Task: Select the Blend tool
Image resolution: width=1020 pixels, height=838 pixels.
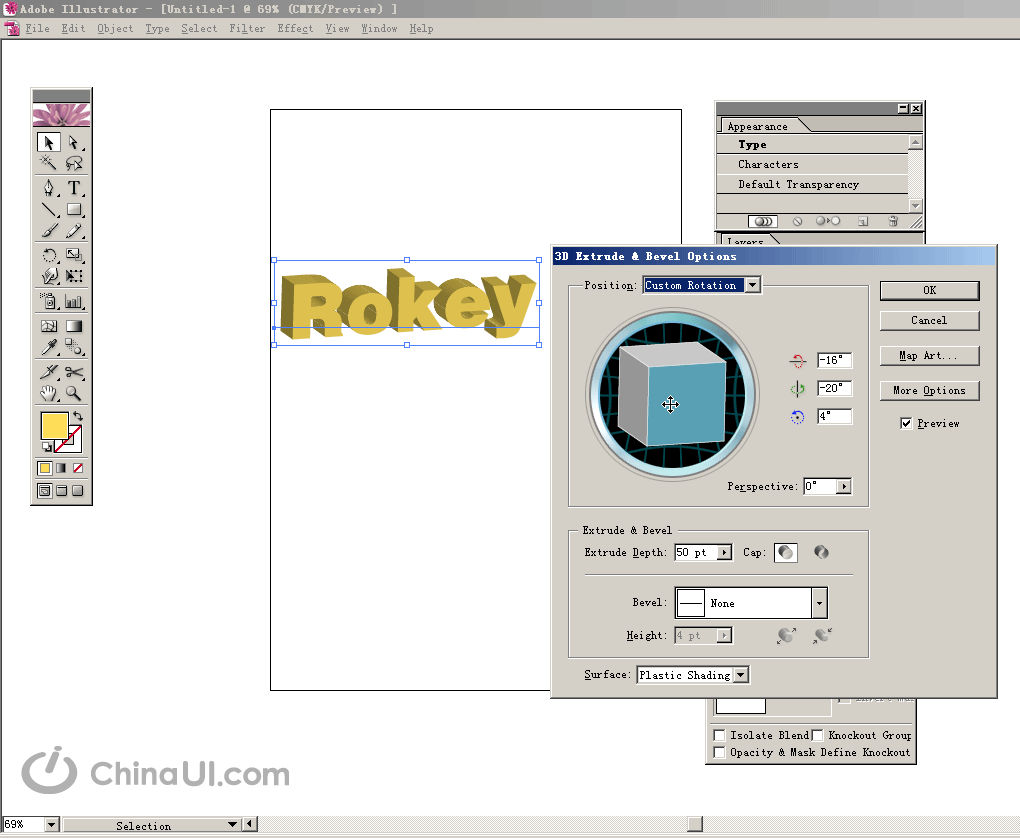Action: click(74, 347)
